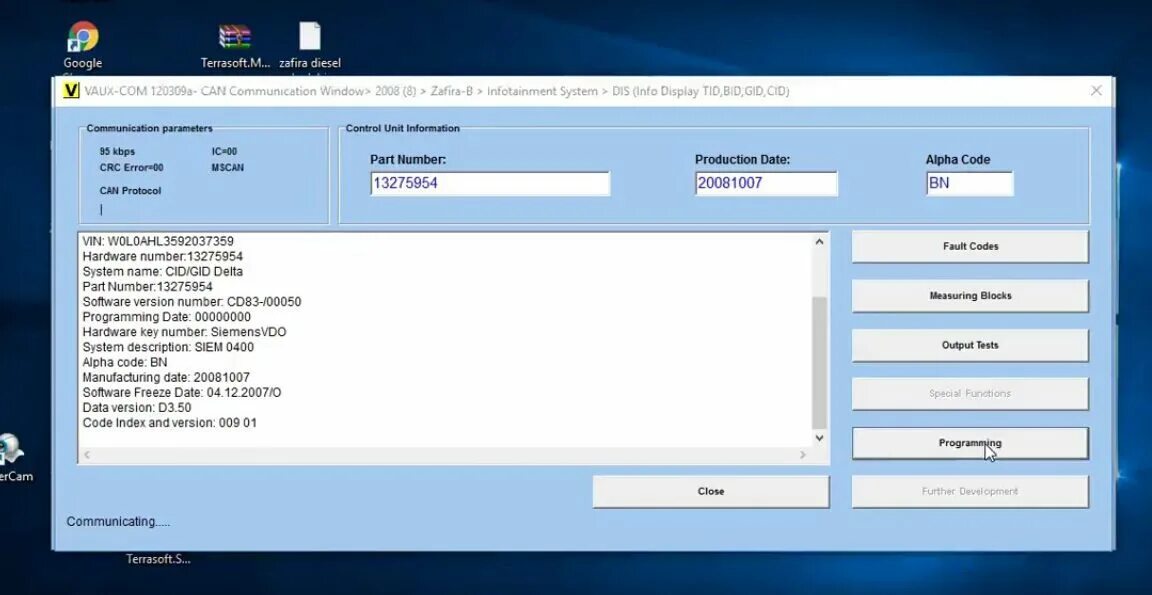Click the horizontal scroll right arrow
This screenshot has width=1152, height=595.
[x=802, y=455]
